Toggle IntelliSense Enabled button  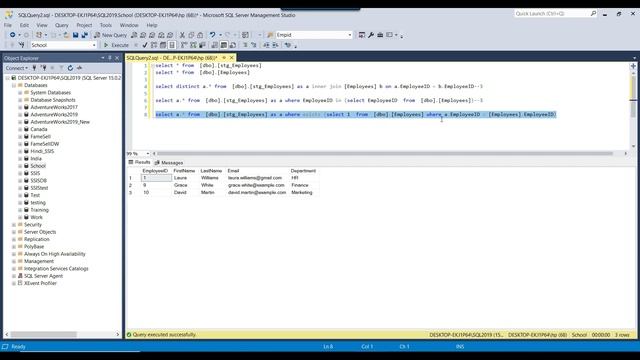coord(172,45)
